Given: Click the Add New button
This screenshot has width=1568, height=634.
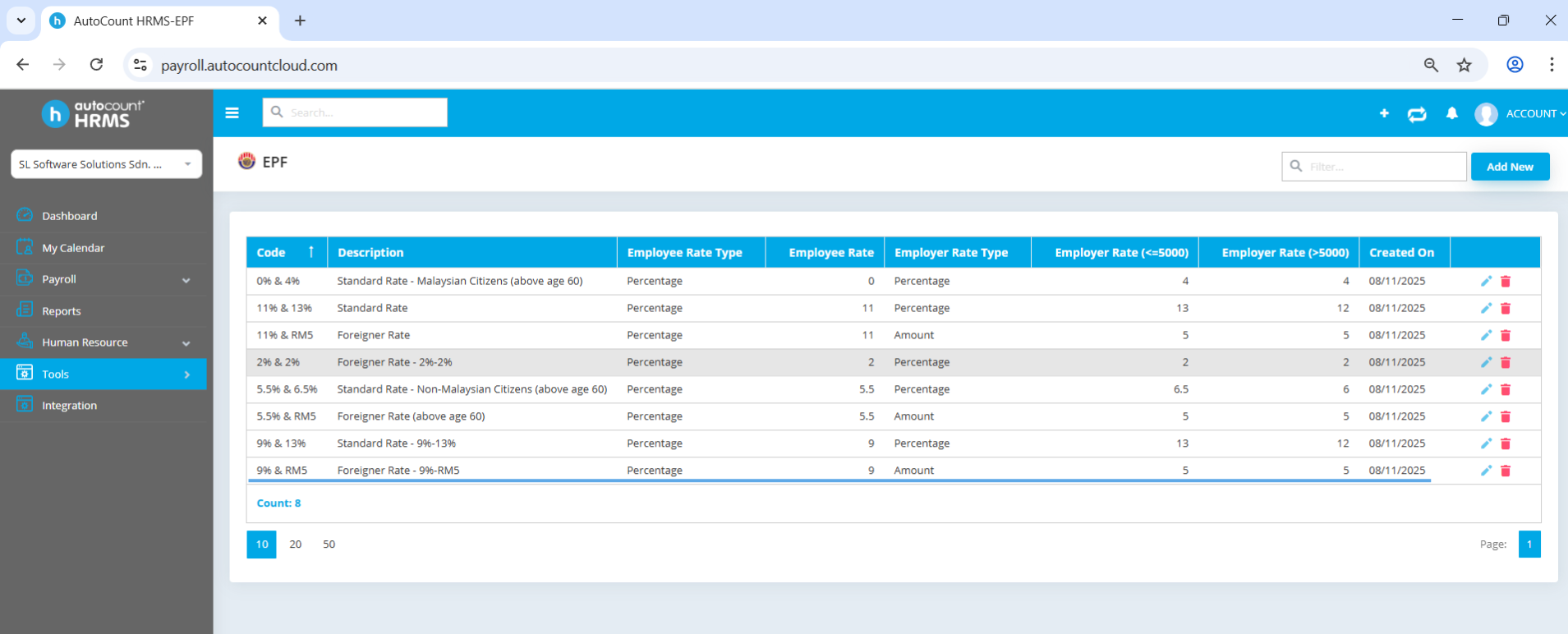Looking at the screenshot, I should coord(1510,167).
